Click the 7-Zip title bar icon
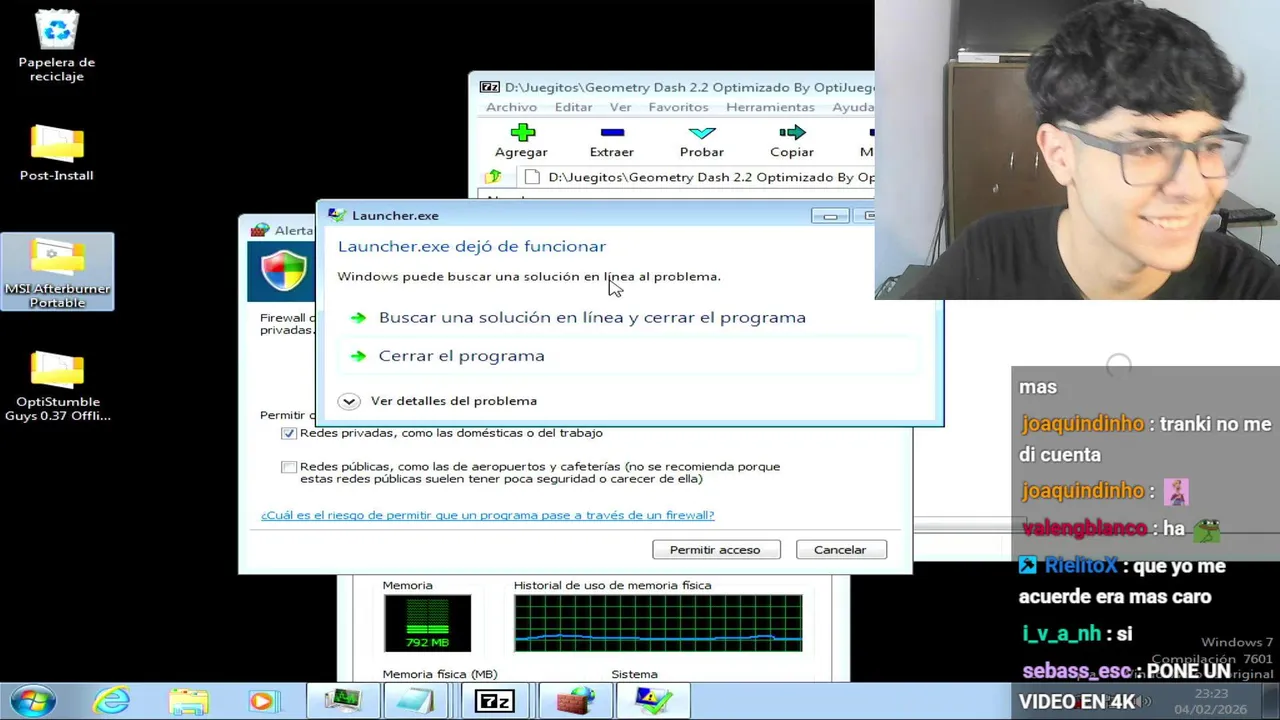The height and width of the screenshot is (720, 1280). point(489,87)
